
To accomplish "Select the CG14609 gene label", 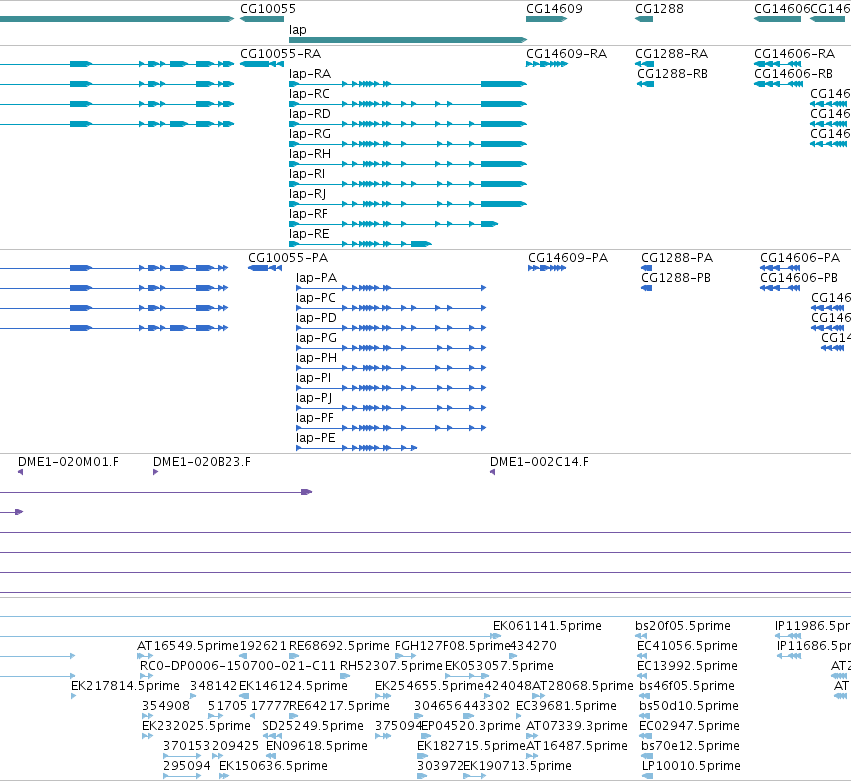I will pos(554,9).
